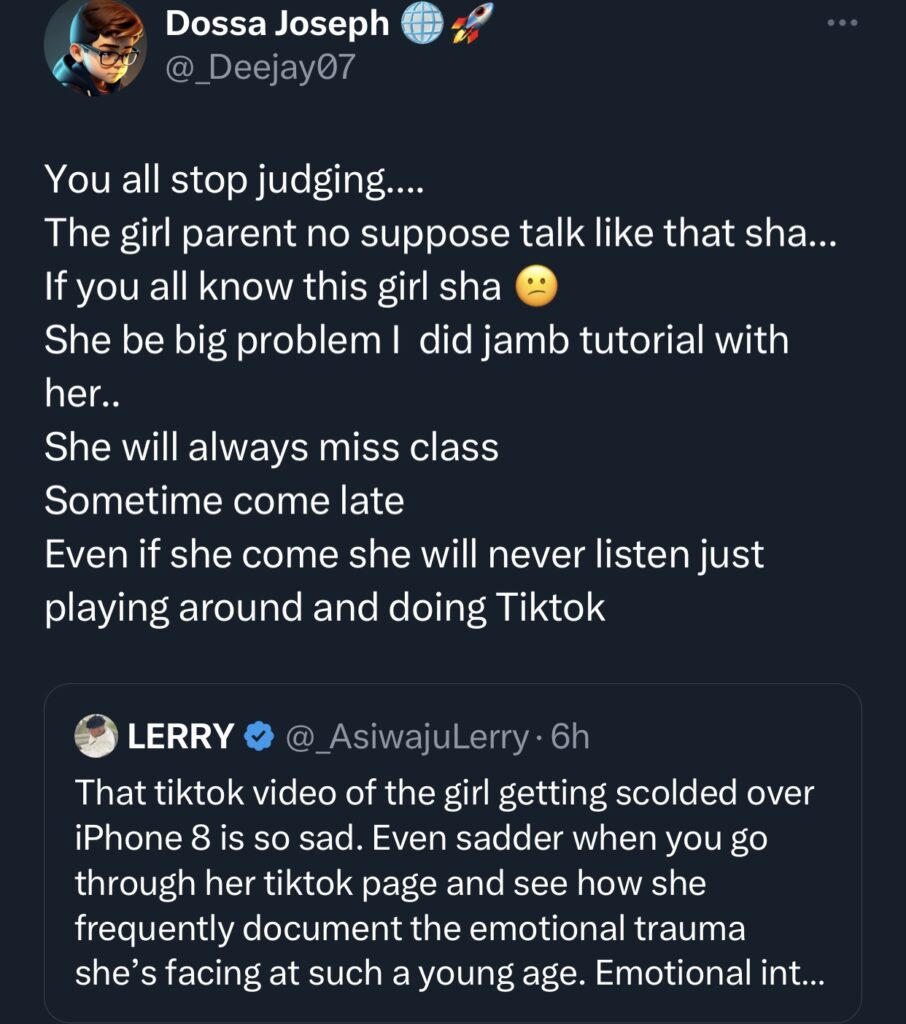This screenshot has width=906, height=1024.
Task: Click the @_AsiwajuLerry handle
Action: [408, 738]
